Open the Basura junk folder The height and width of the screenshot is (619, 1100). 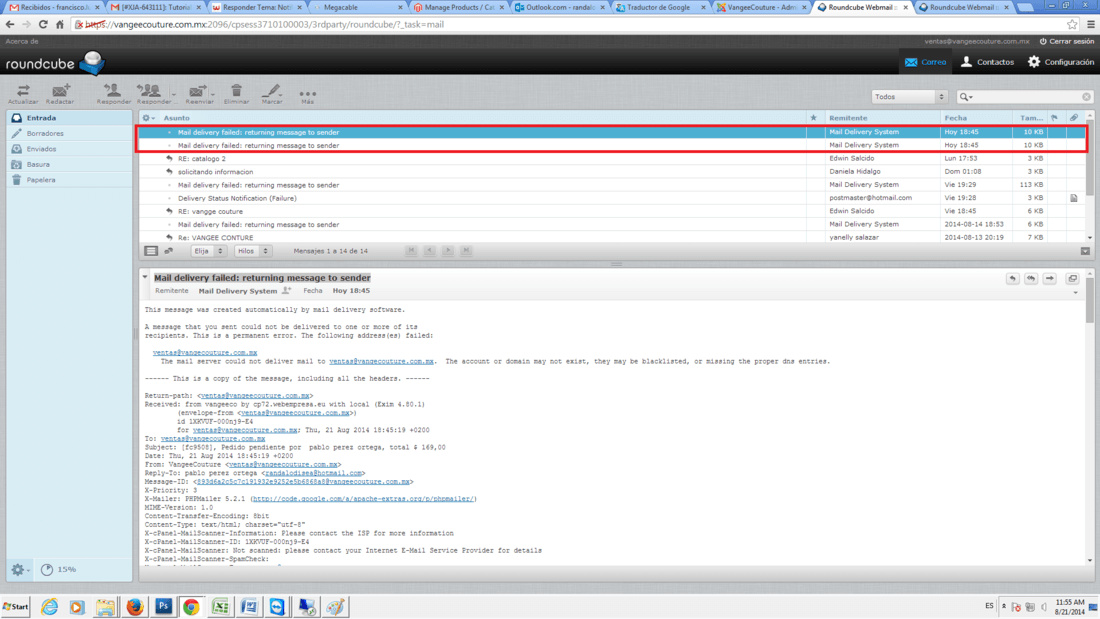tap(69, 164)
